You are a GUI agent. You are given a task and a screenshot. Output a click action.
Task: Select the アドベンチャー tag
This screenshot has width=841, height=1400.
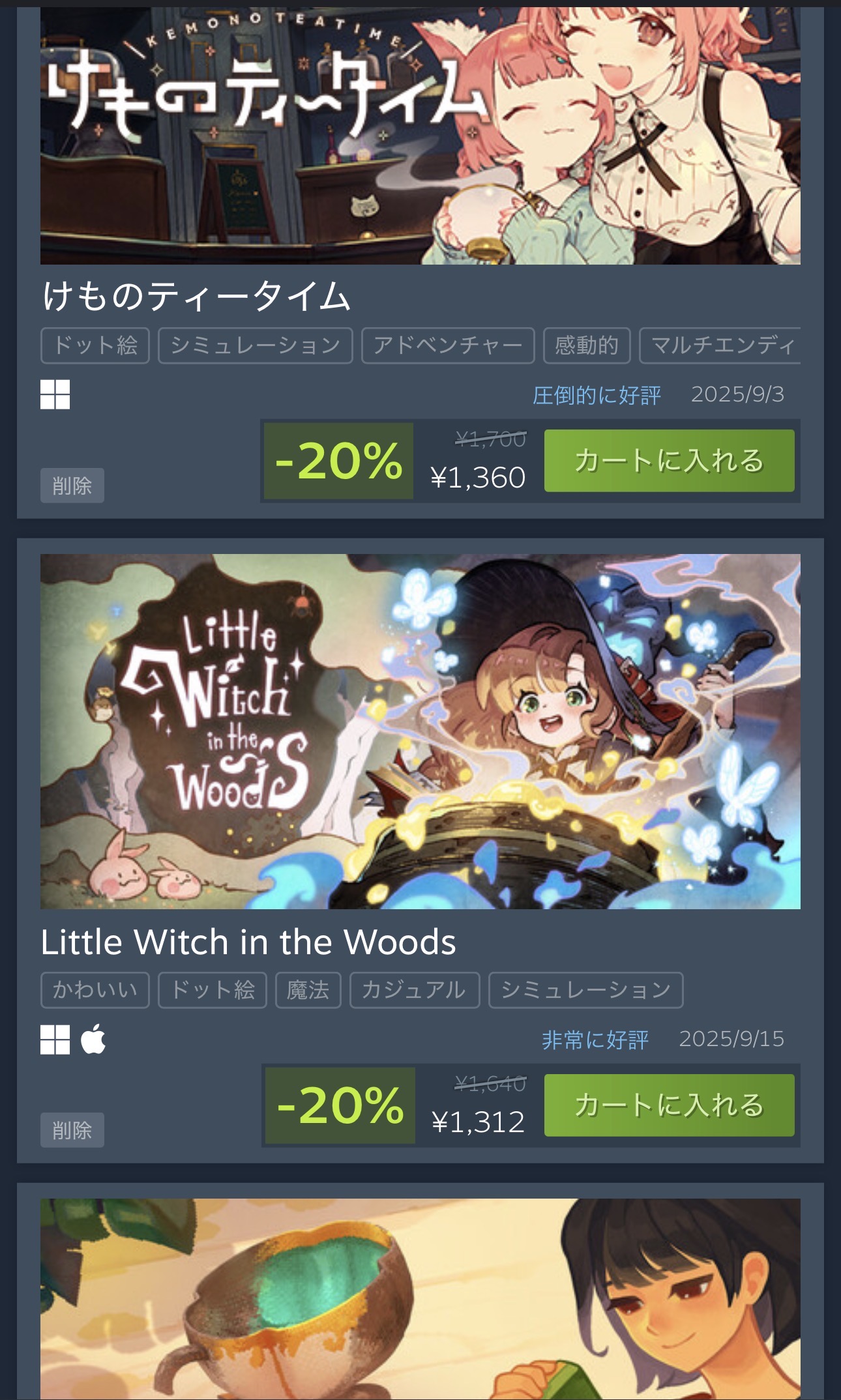(448, 345)
